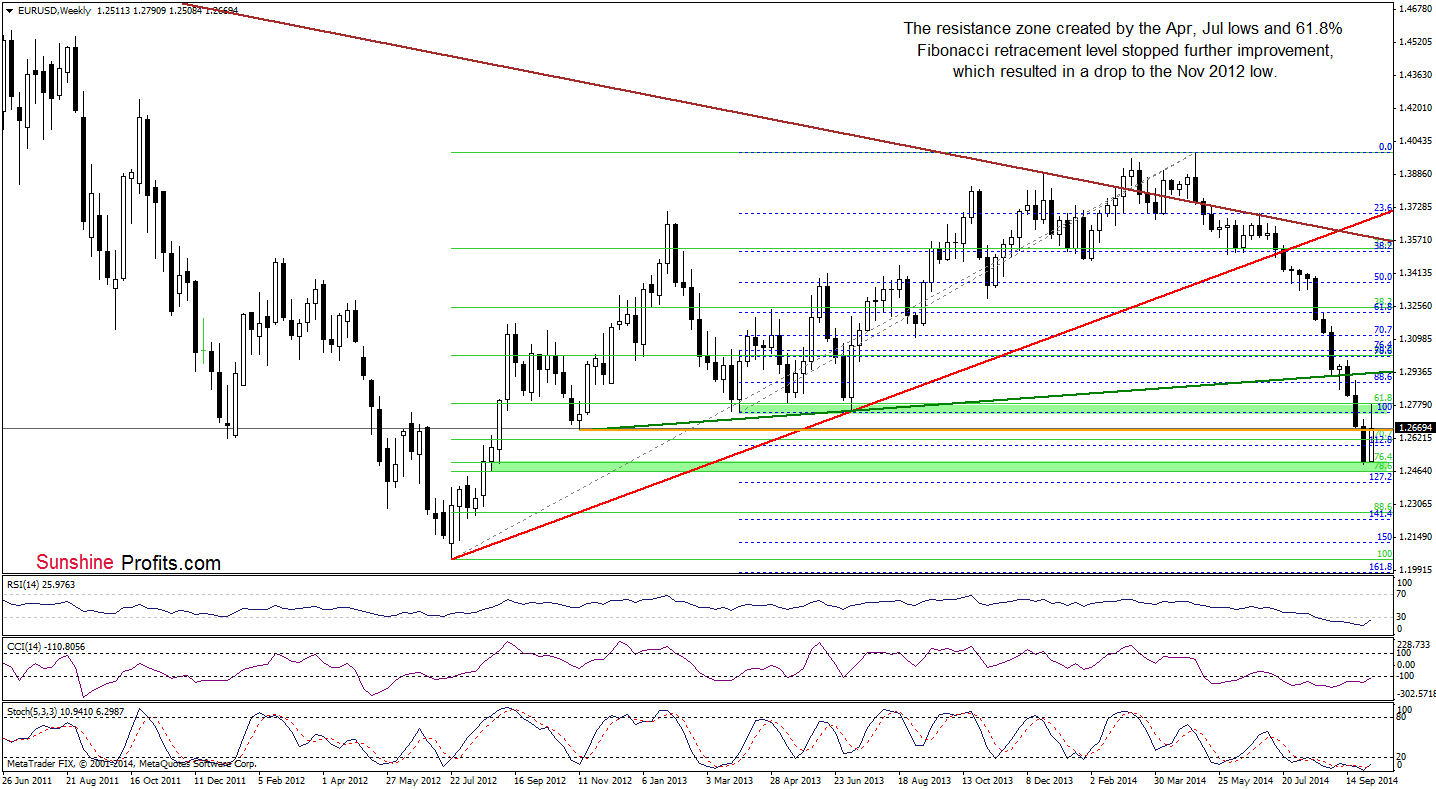The height and width of the screenshot is (789, 1436).
Task: Click the 16 Oct 2011 time axis label
Action: click(154, 780)
